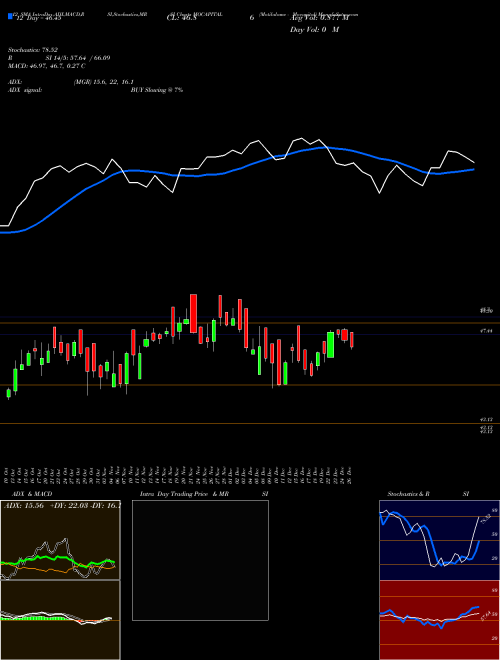
Task: Click 'ADX: 15.56 +DY: 22.03' readout line
Action: [62, 506]
